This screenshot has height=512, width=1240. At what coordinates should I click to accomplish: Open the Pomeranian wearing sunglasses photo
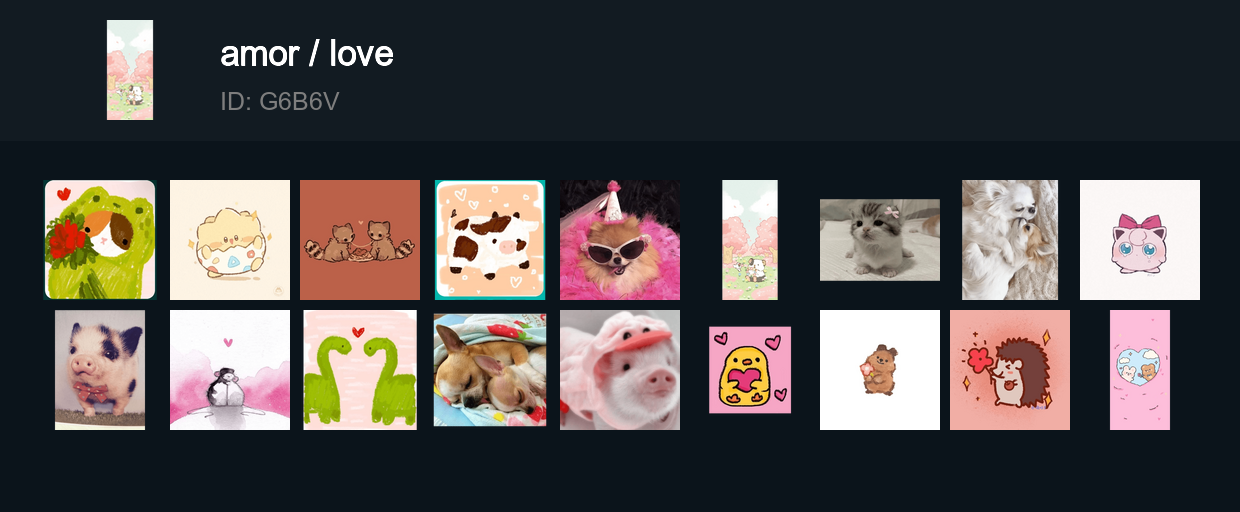click(620, 240)
